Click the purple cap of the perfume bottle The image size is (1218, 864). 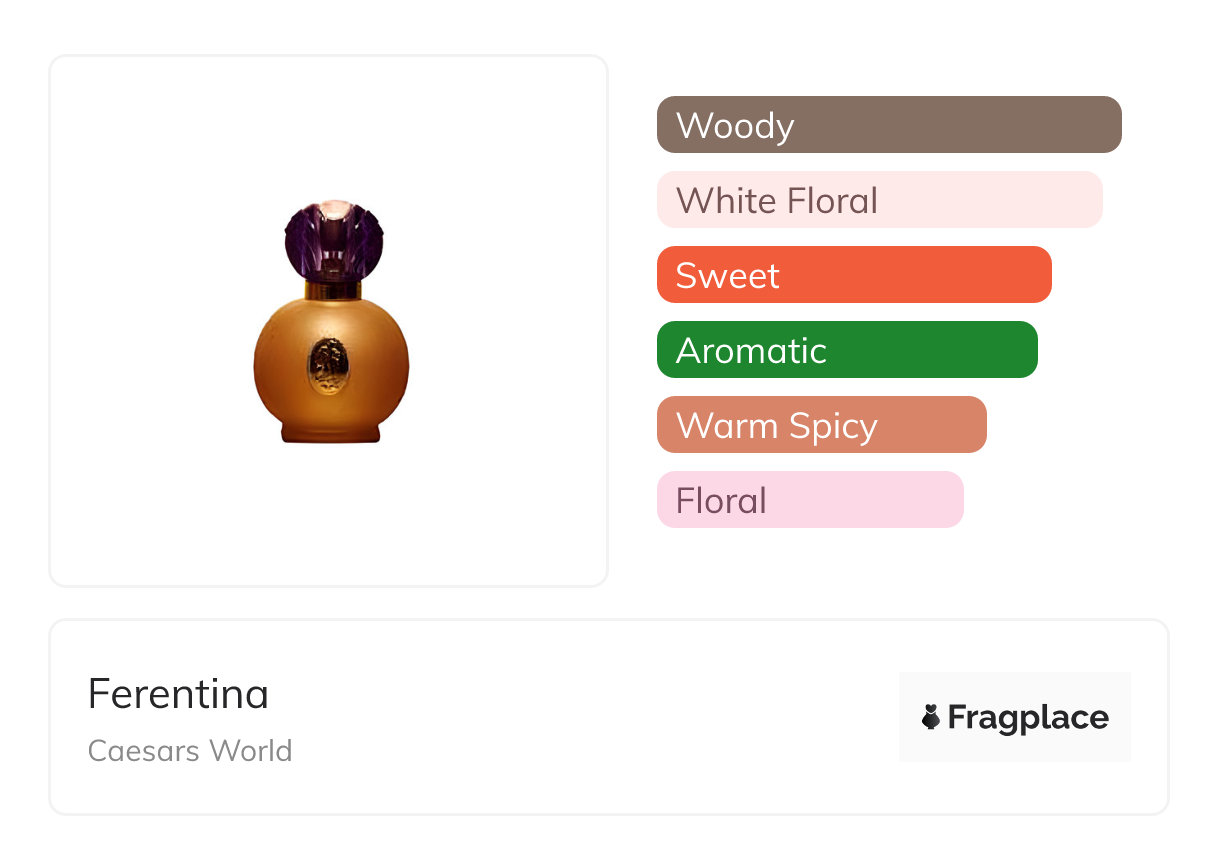334,240
